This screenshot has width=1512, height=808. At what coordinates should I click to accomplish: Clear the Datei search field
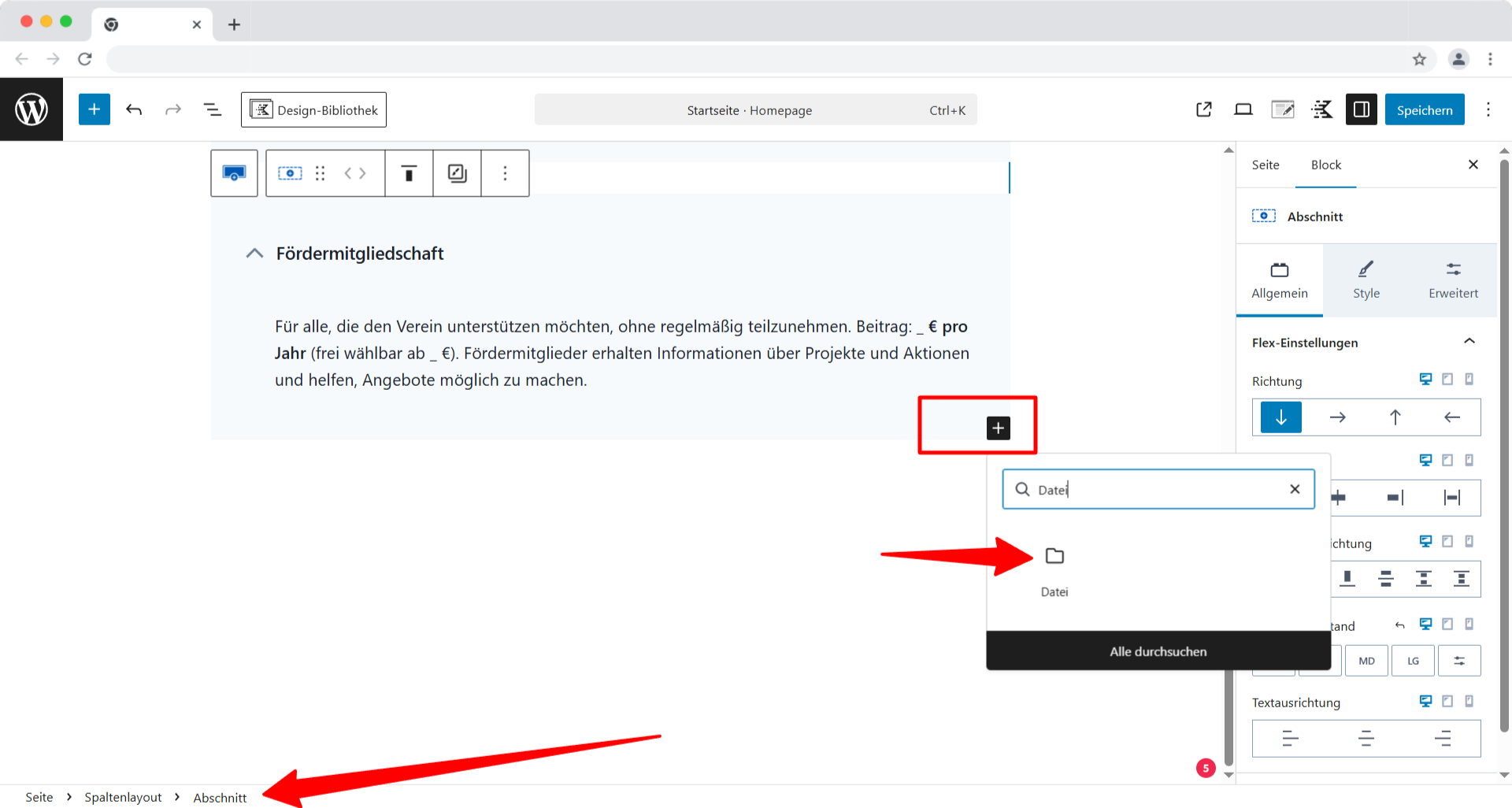[x=1295, y=489]
